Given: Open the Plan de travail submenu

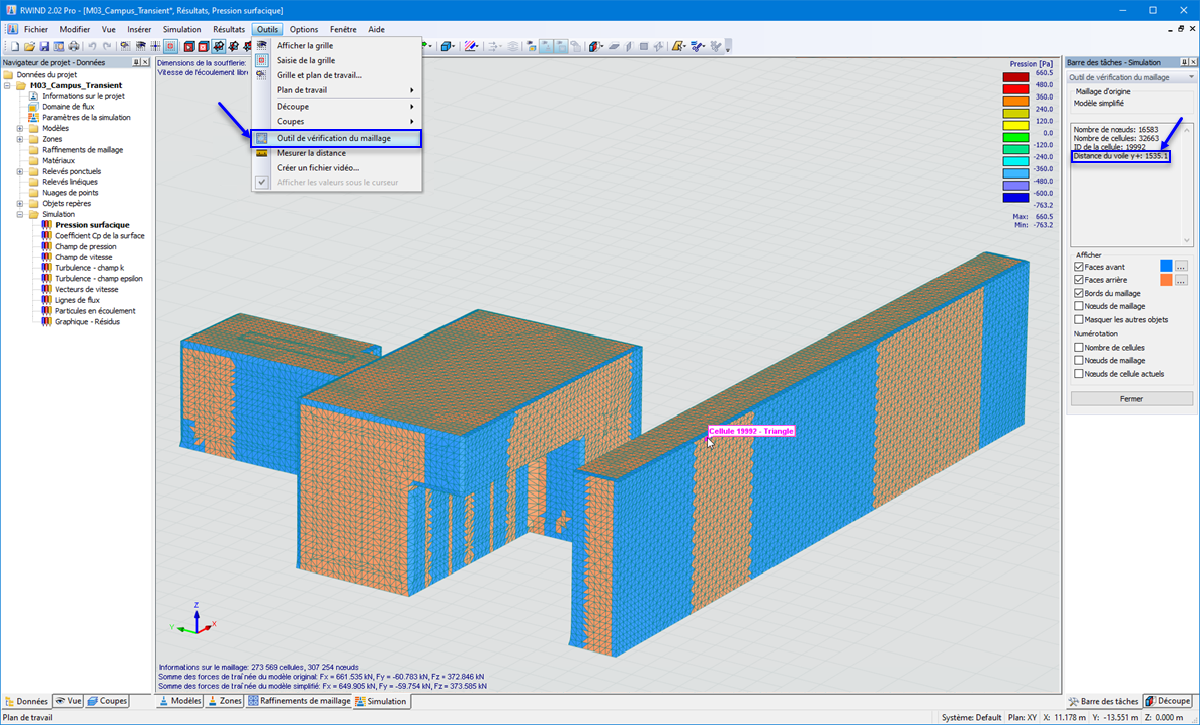Looking at the screenshot, I should [x=335, y=91].
